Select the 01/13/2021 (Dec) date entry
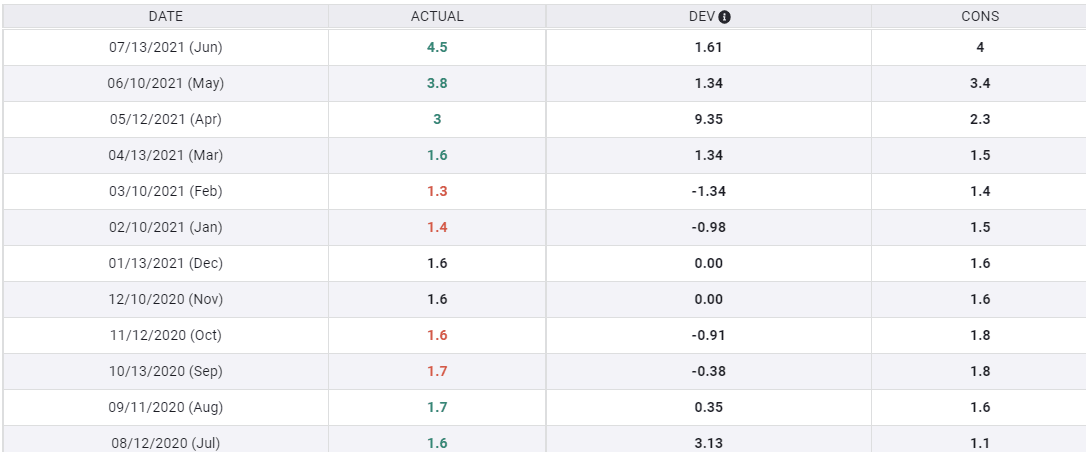 click(166, 263)
